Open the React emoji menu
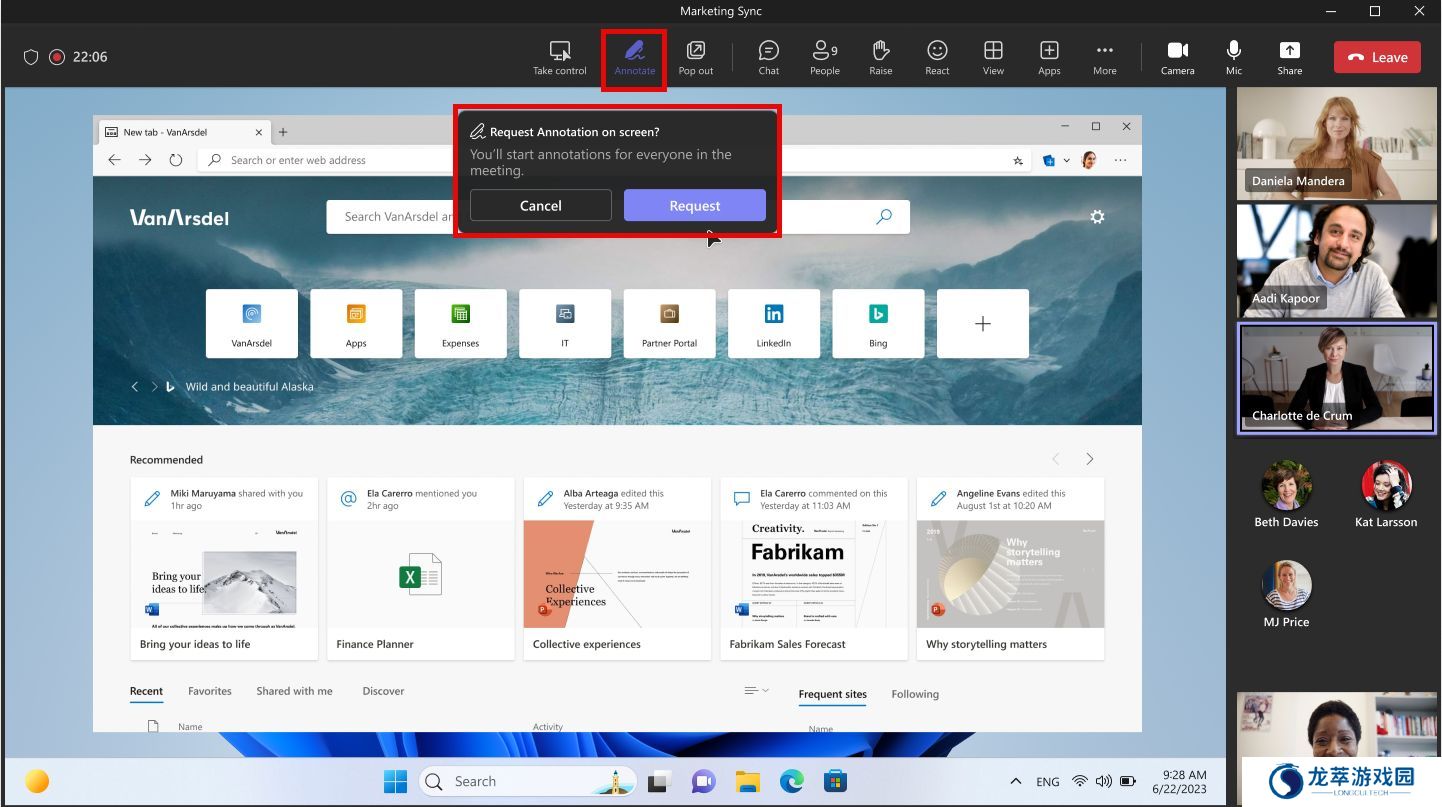1442x807 pixels. pyautogui.click(x=937, y=57)
